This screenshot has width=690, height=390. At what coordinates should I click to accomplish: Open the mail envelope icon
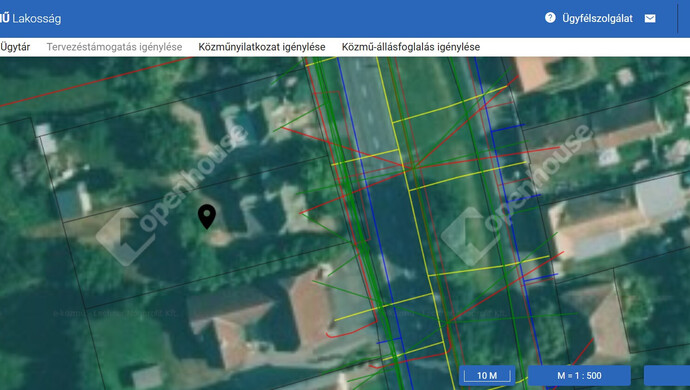[650, 18]
